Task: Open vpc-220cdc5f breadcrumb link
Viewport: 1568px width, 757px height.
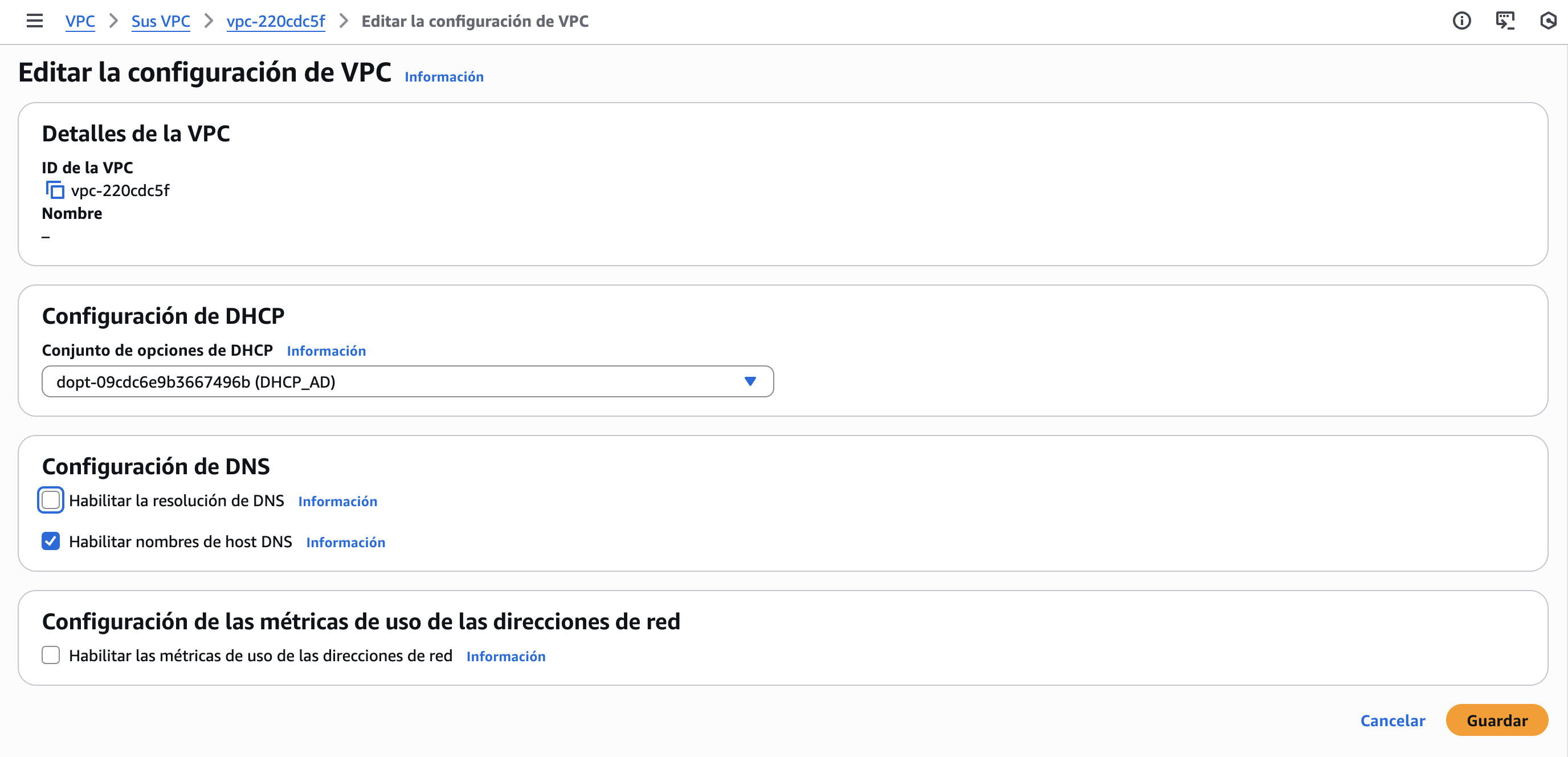Action: point(275,21)
